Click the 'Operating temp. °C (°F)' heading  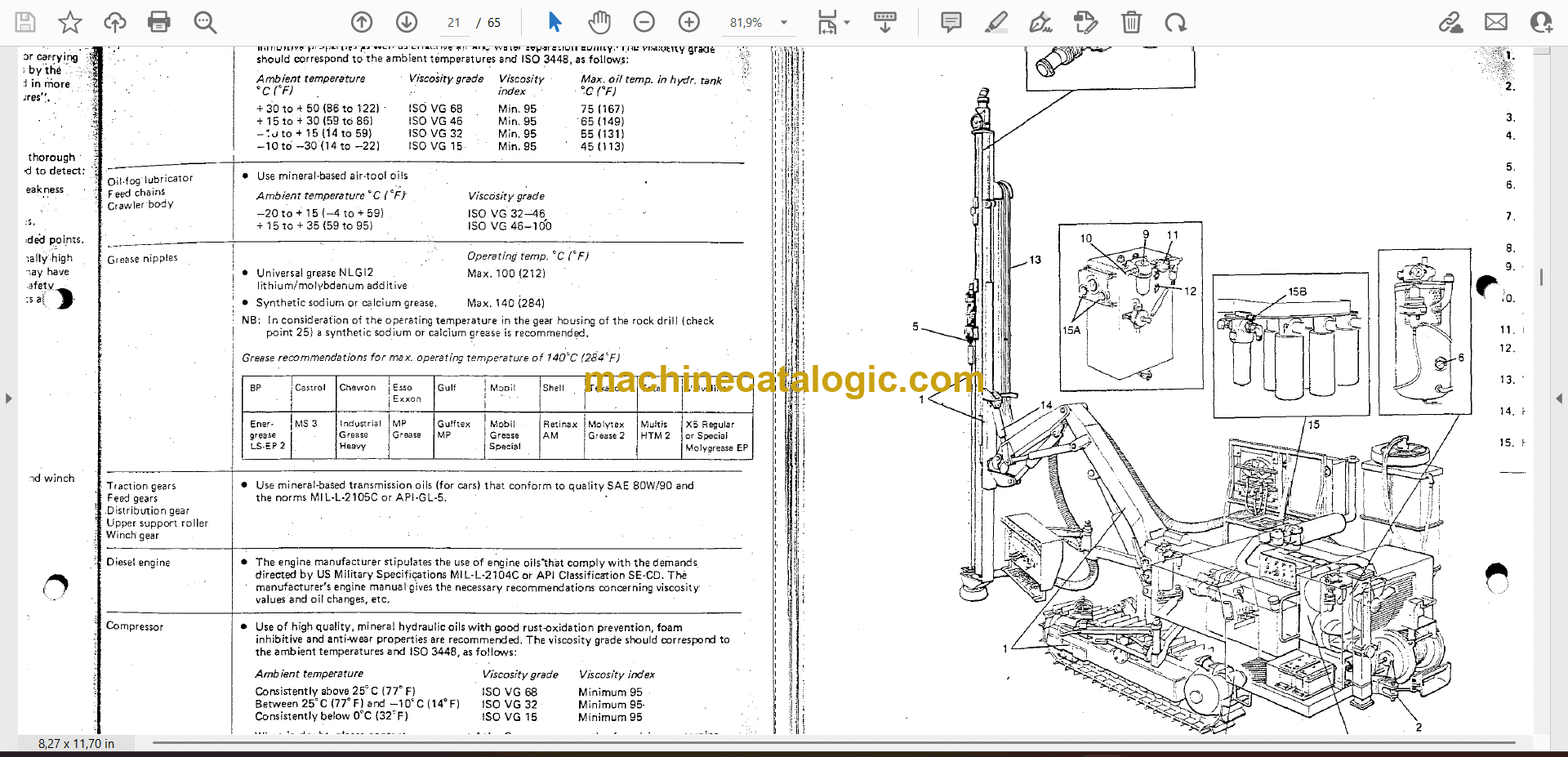click(528, 256)
